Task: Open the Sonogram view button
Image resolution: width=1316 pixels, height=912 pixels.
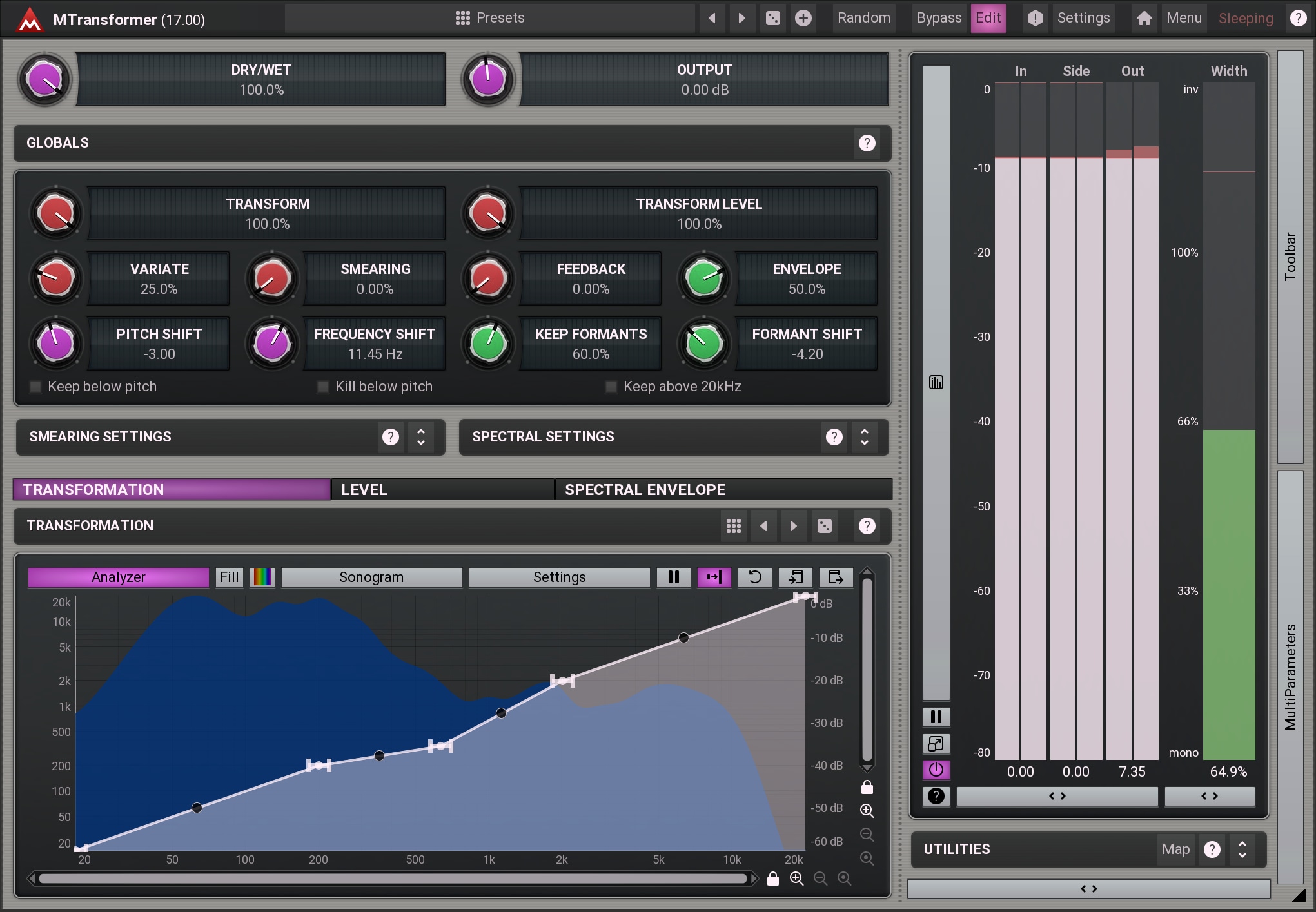Action: [371, 577]
